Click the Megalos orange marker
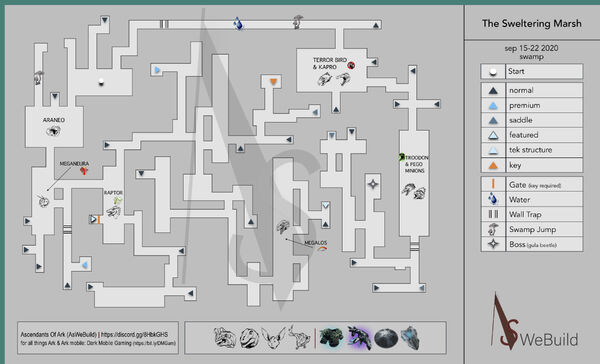 [322, 249]
